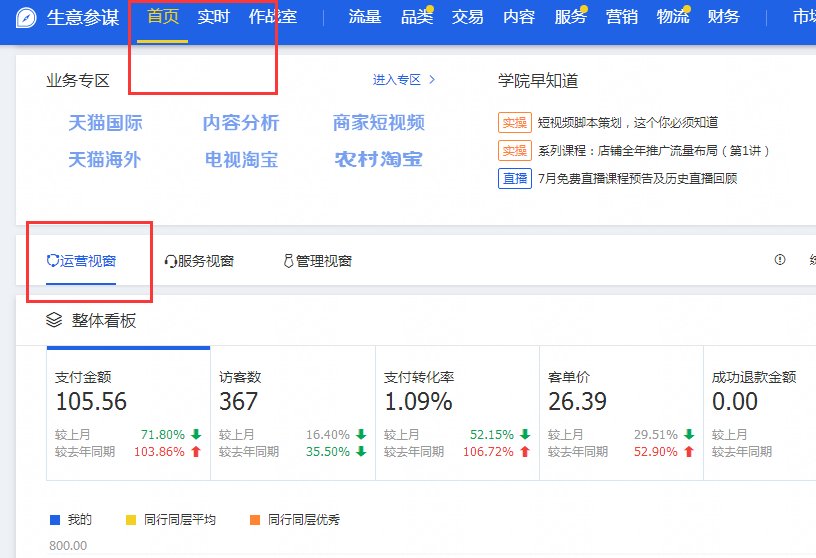Select the 内容 menu item
Image resolution: width=816 pixels, height=558 pixels.
click(519, 17)
